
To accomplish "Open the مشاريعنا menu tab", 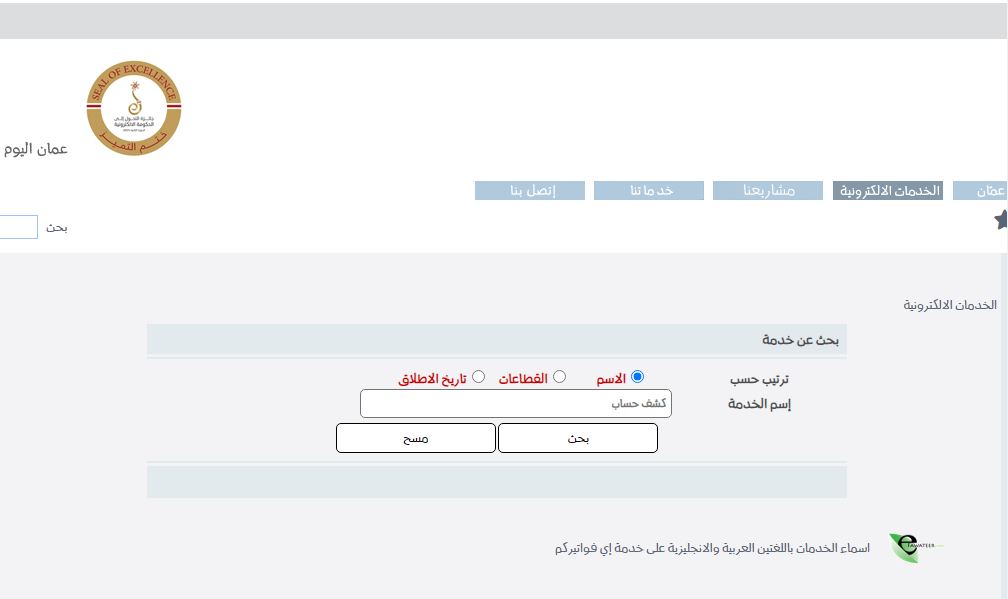I will (768, 190).
